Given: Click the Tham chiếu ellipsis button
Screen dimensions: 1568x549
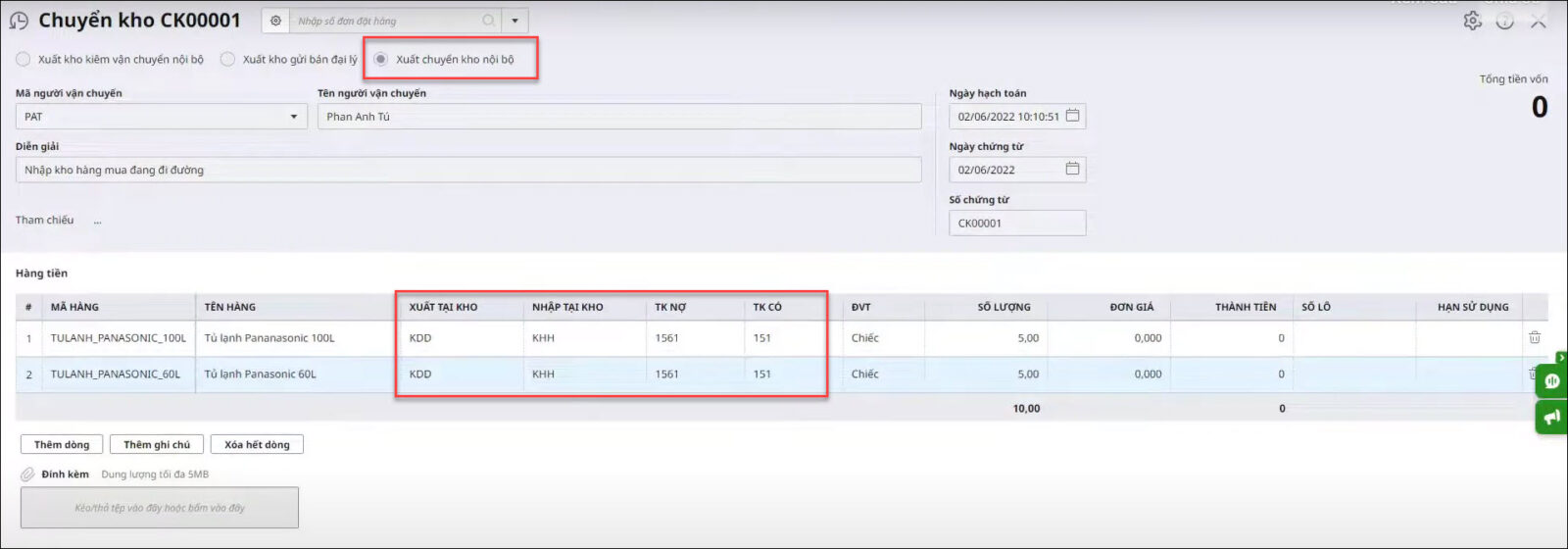Looking at the screenshot, I should click(x=98, y=222).
